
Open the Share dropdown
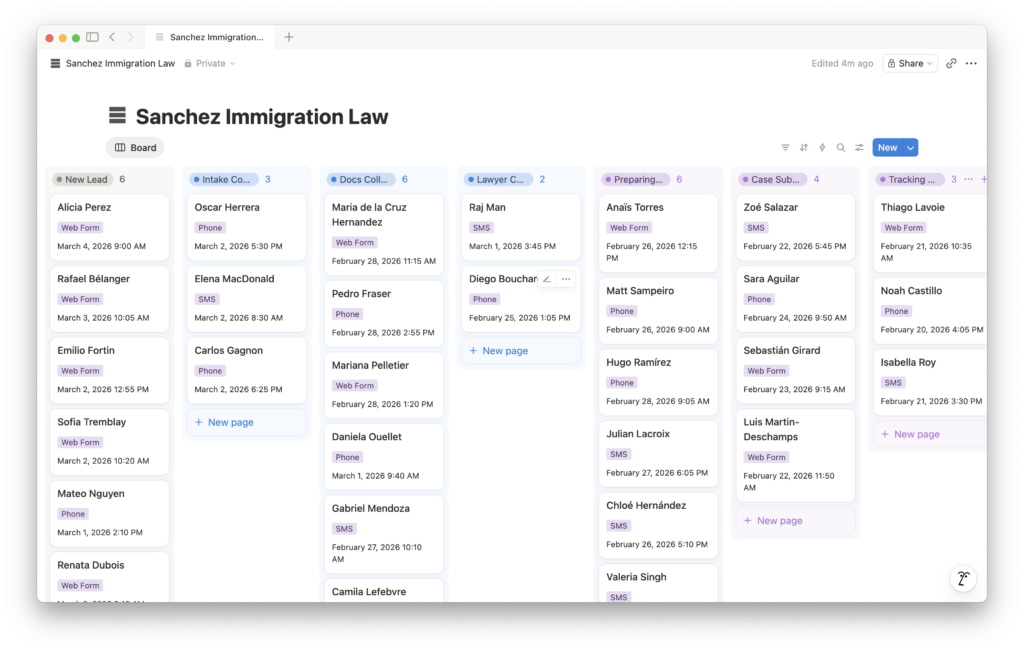(909, 63)
